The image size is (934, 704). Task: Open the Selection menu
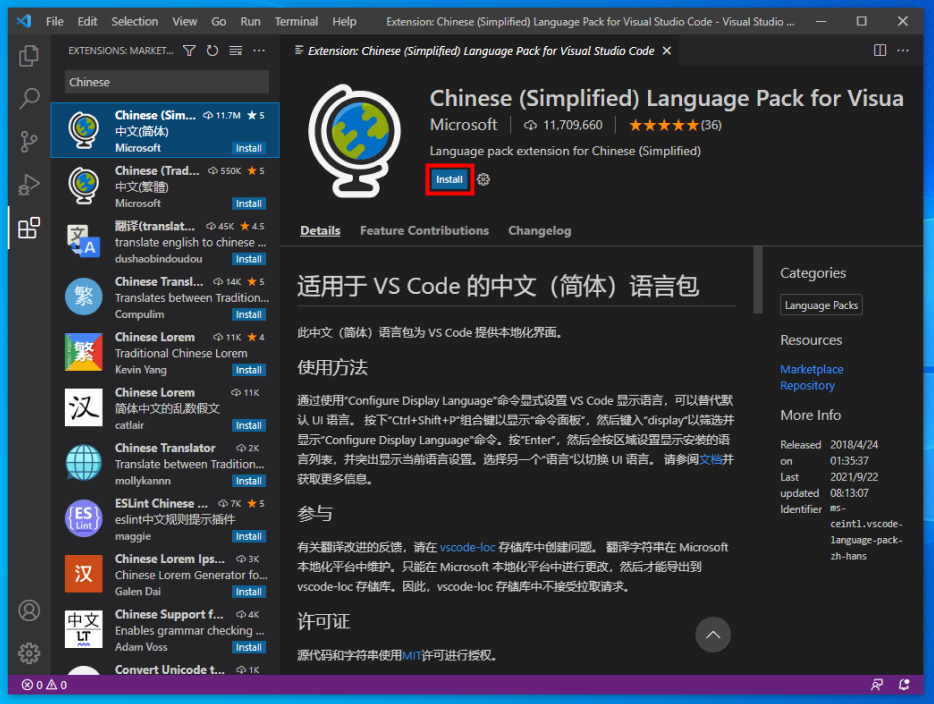[135, 21]
